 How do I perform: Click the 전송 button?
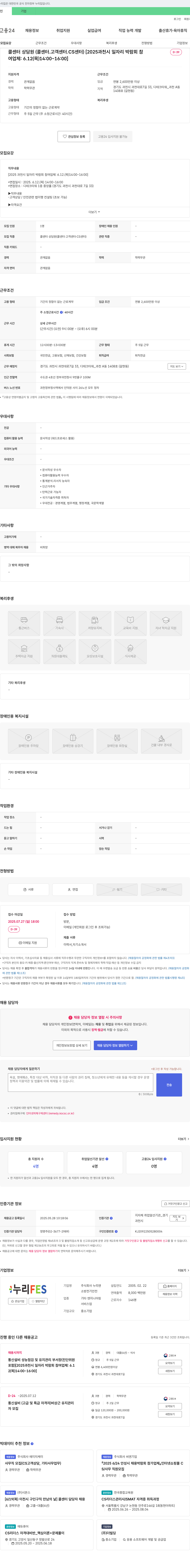(x=169, y=1085)
